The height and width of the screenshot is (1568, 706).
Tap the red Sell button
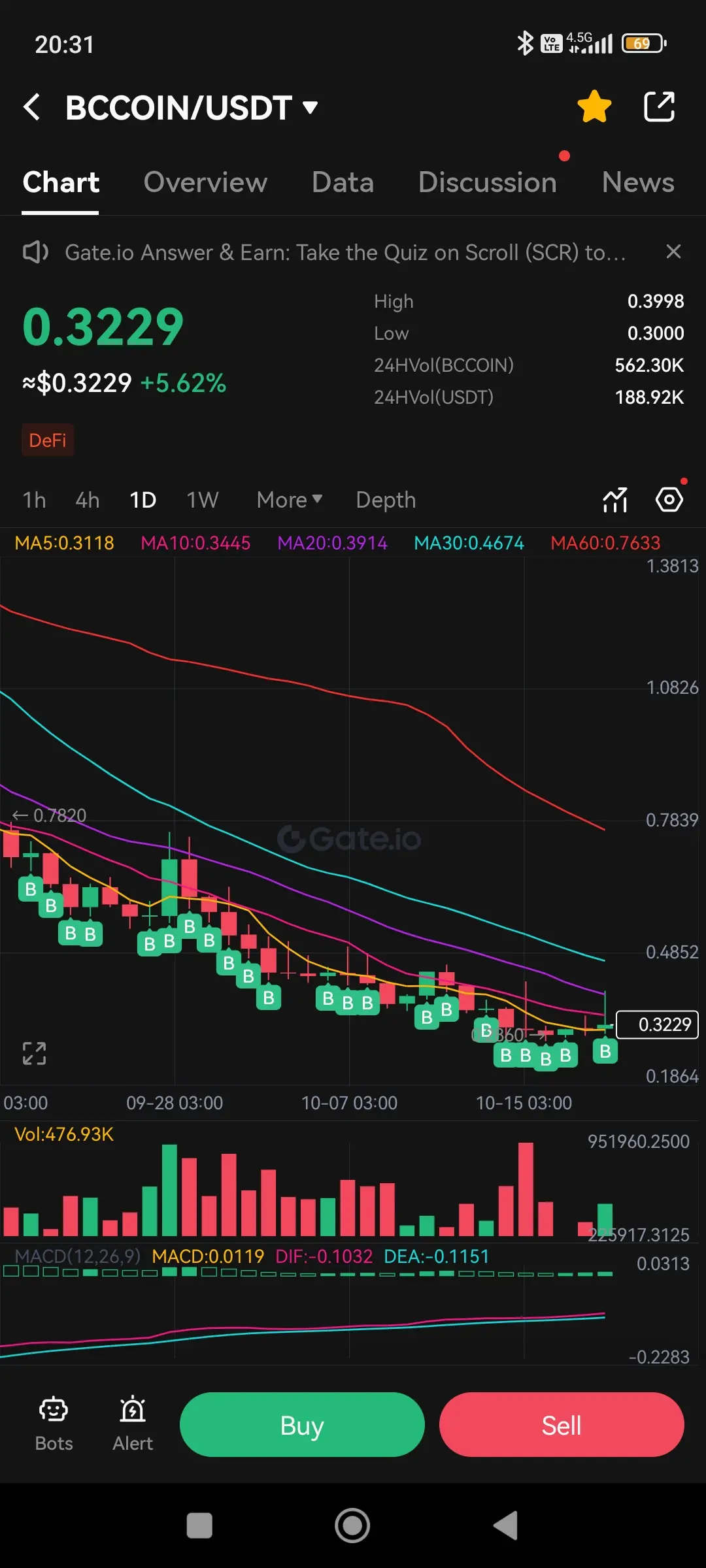[562, 1425]
